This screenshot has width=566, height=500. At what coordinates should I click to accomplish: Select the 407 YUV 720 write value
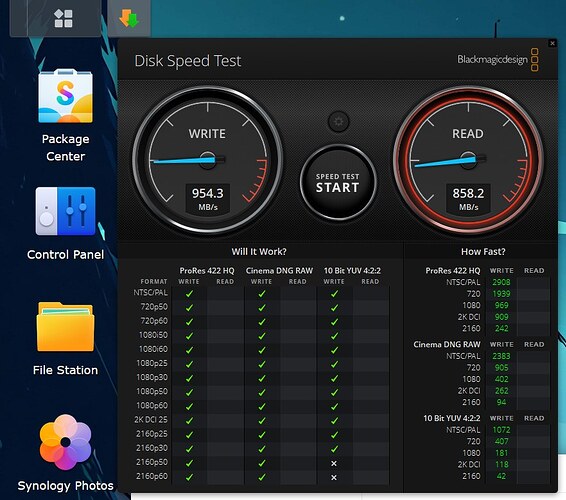click(502, 441)
